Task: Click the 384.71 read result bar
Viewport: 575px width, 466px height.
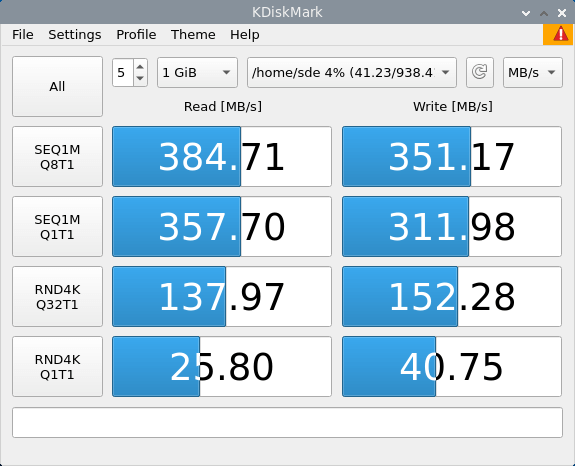Action: (x=222, y=157)
